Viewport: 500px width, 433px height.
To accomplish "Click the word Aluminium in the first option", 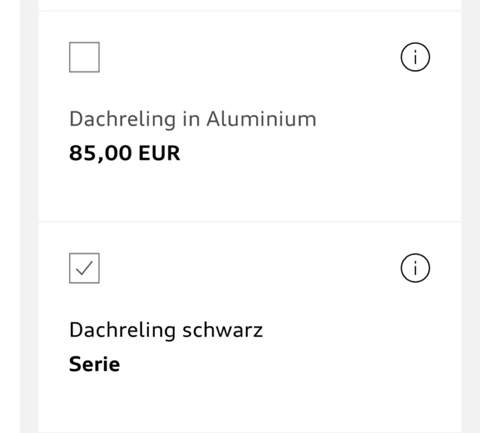I will (261, 119).
